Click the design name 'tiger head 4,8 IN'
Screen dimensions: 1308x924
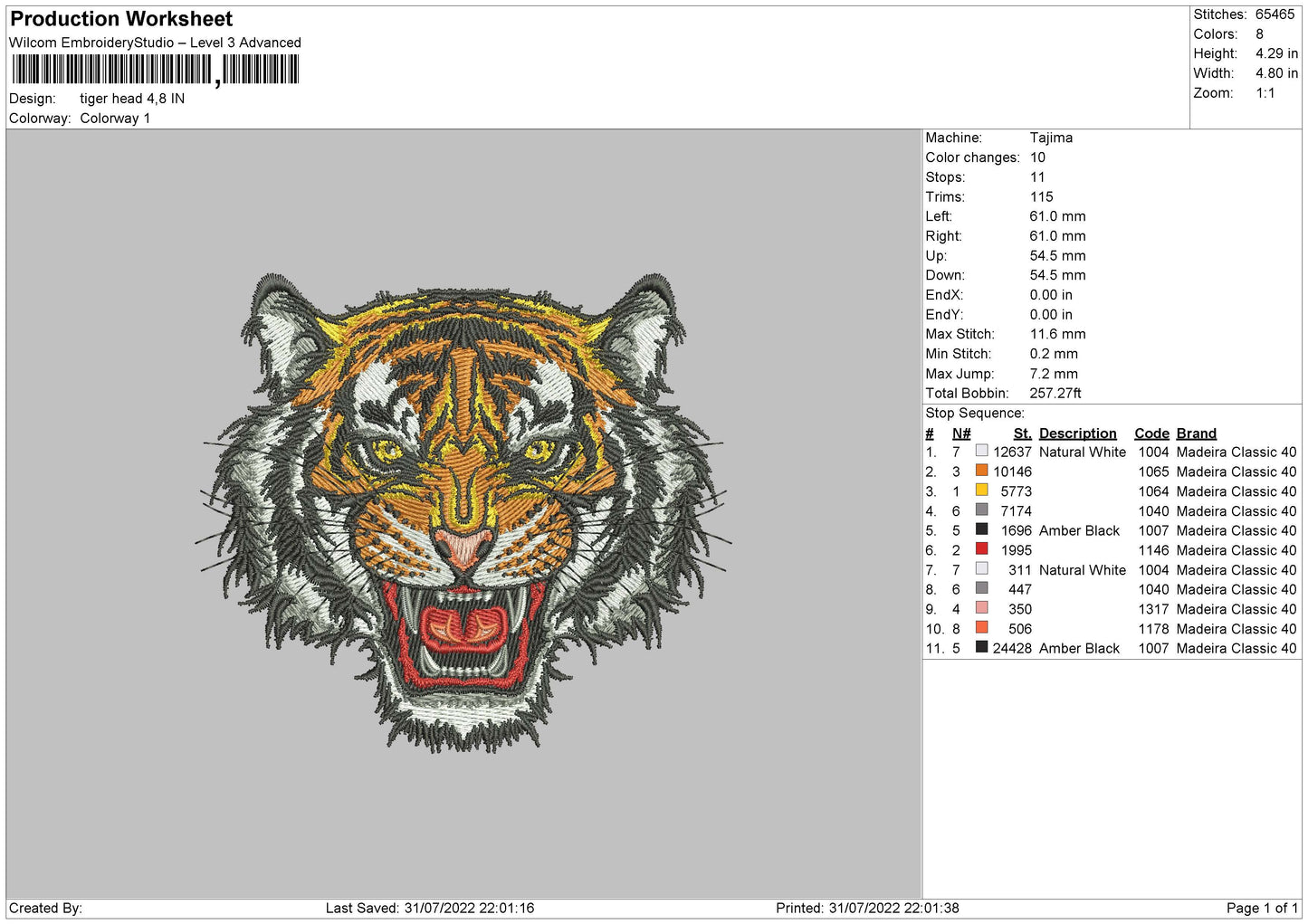click(x=132, y=99)
